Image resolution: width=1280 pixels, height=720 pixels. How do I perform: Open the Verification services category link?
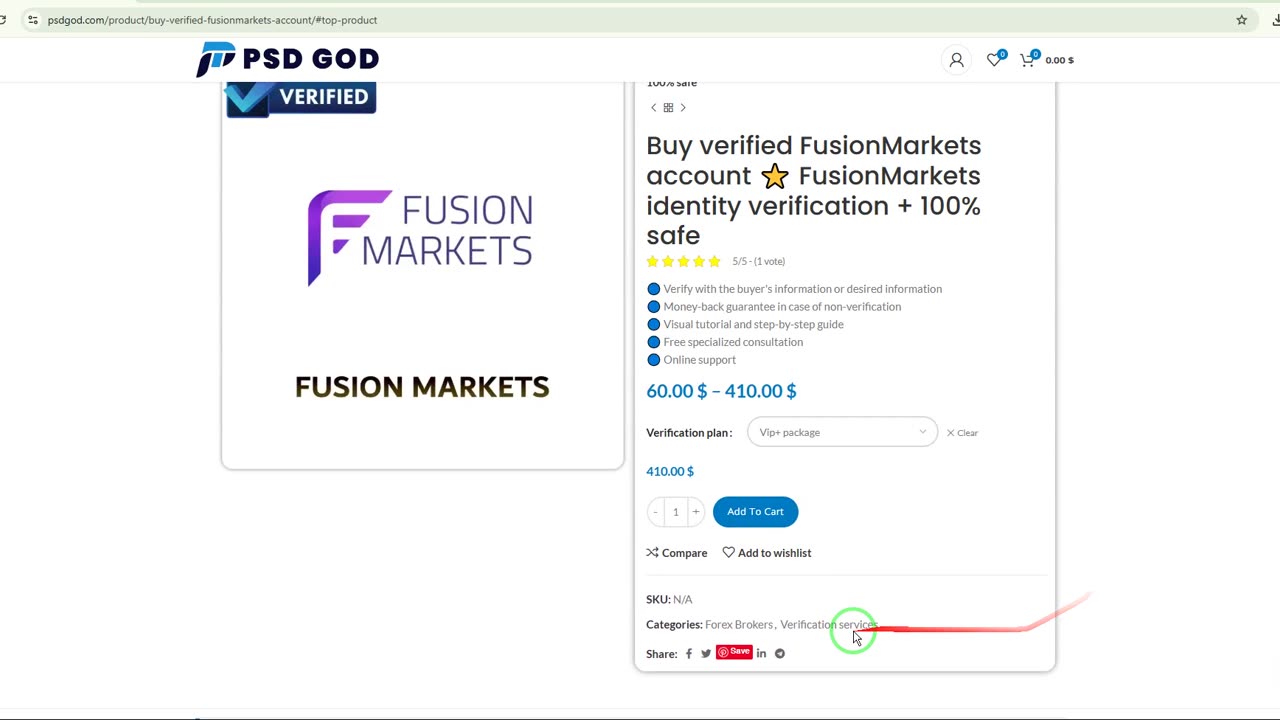(828, 625)
